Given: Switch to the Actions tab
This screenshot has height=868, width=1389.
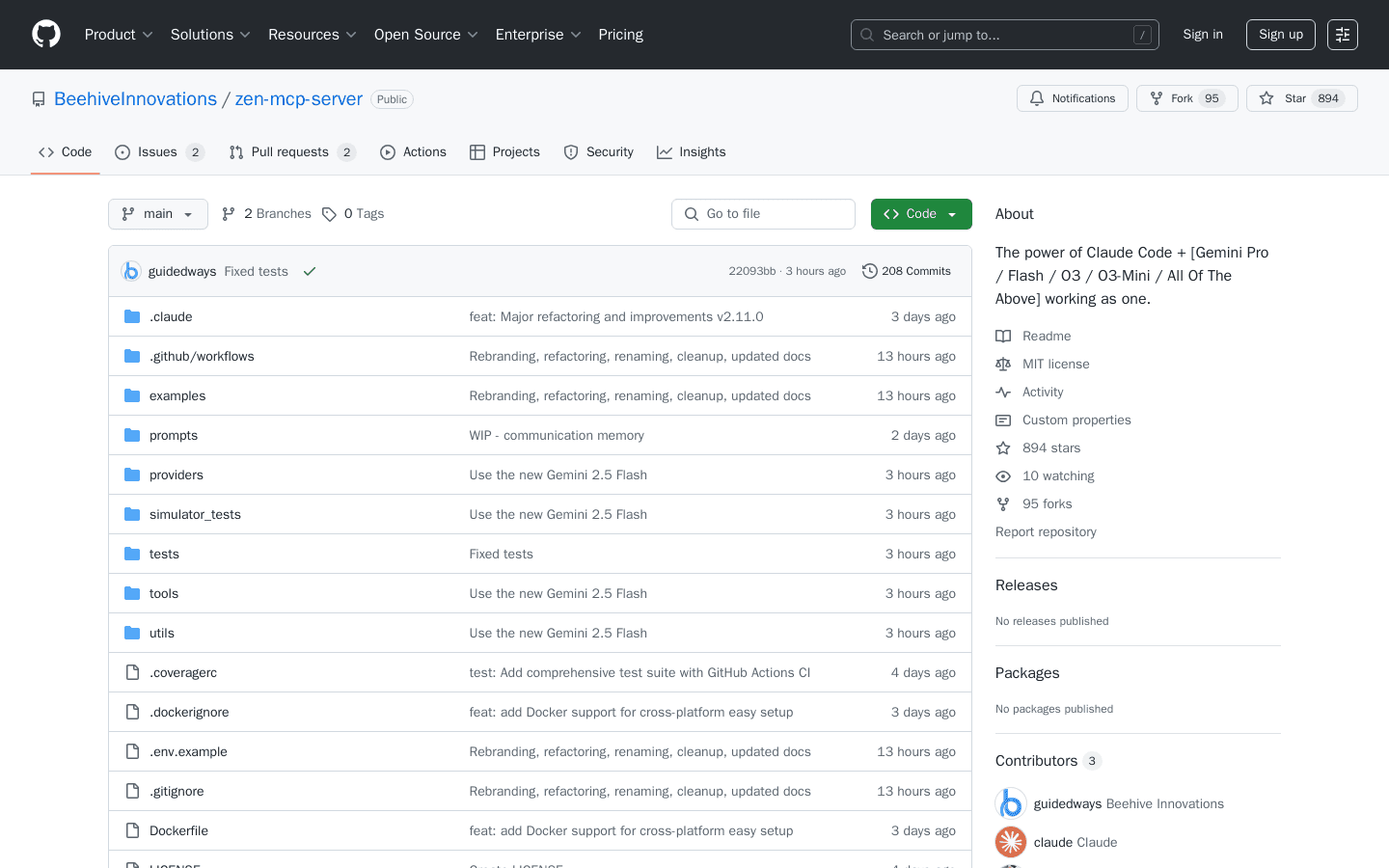Looking at the screenshot, I should coord(413,152).
